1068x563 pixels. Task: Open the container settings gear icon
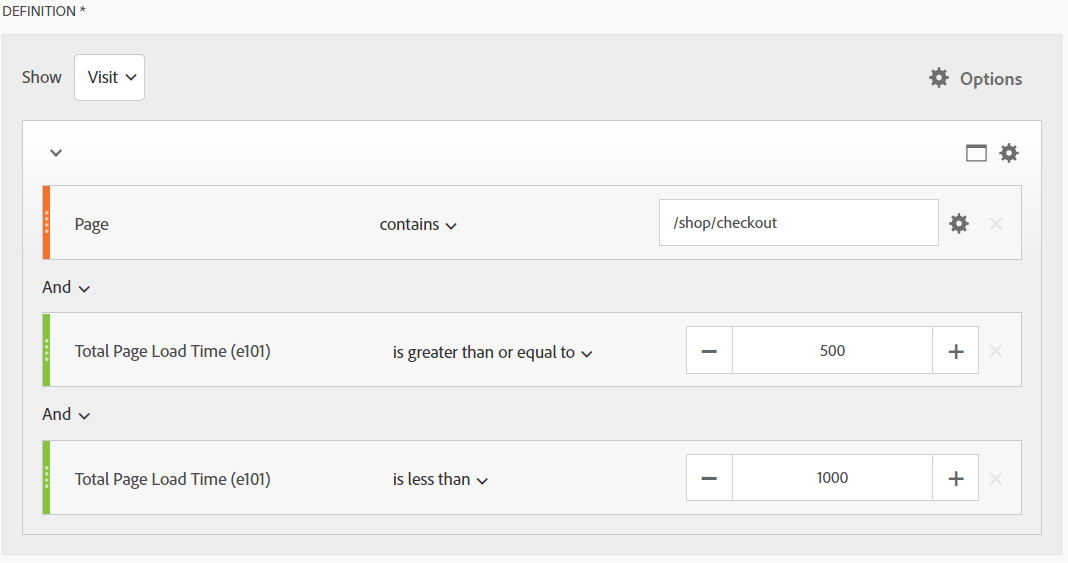click(x=1009, y=153)
